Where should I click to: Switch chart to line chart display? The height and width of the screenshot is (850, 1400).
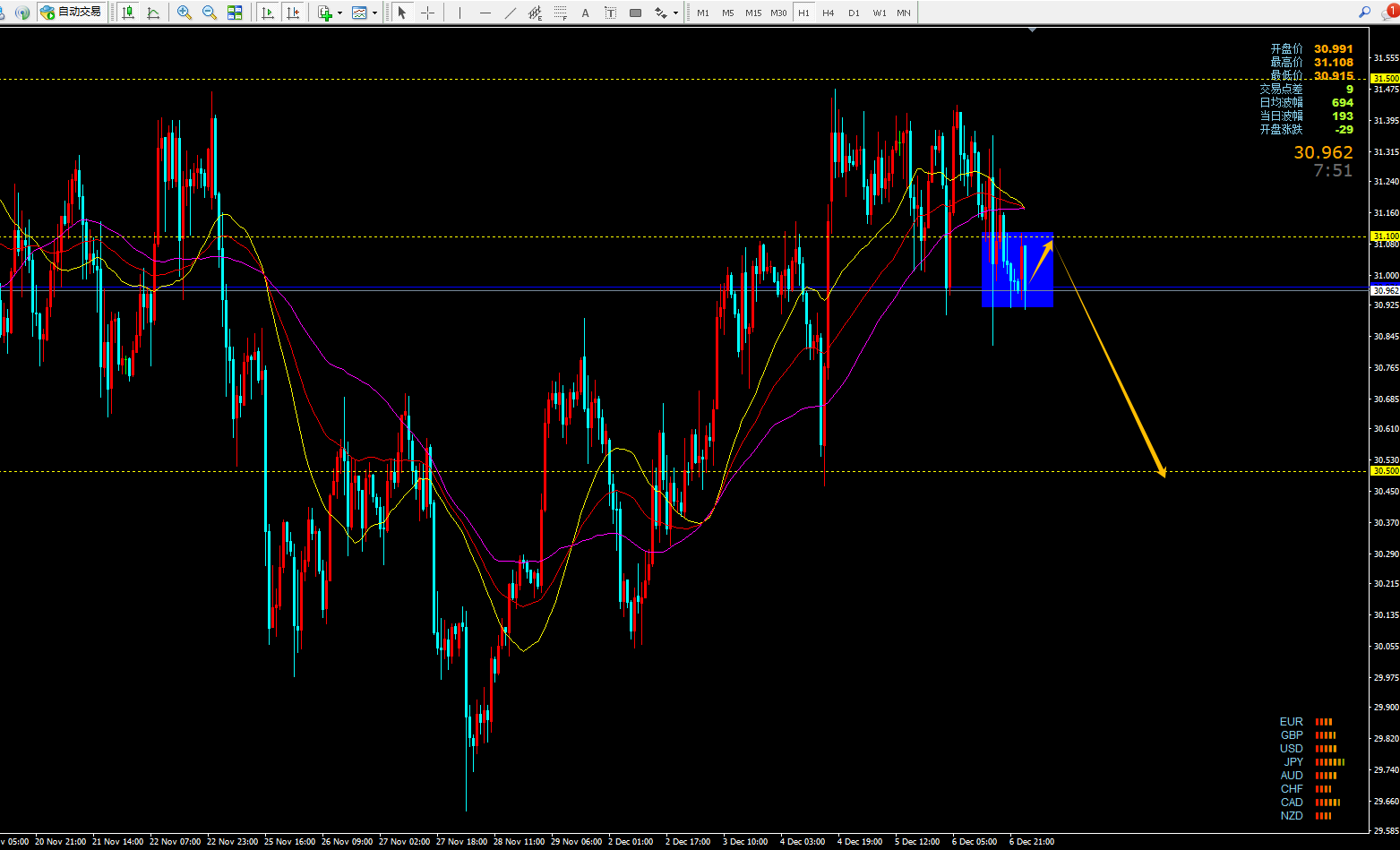pyautogui.click(x=153, y=13)
